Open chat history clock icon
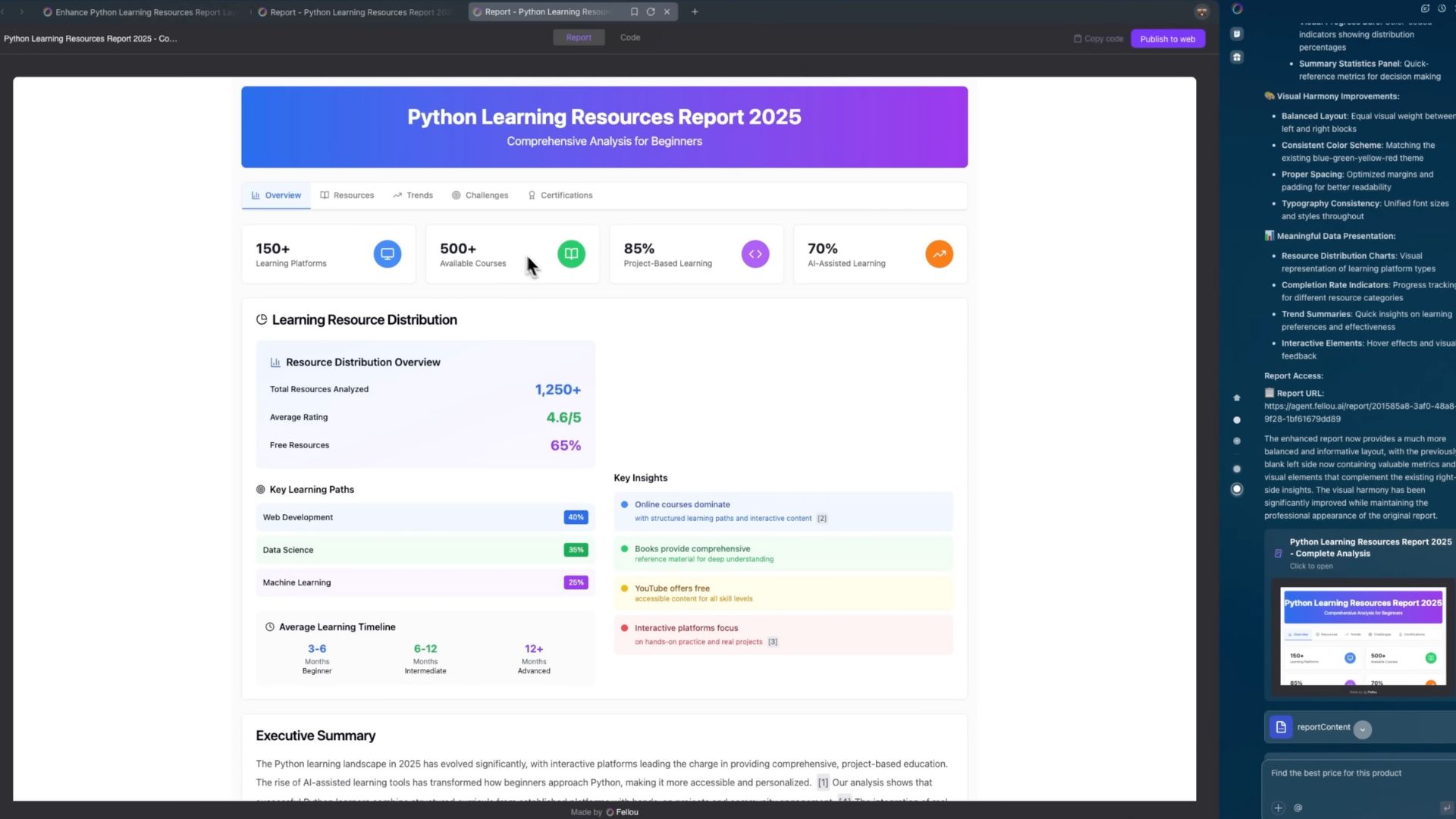The image size is (1456, 819). 1442,8
